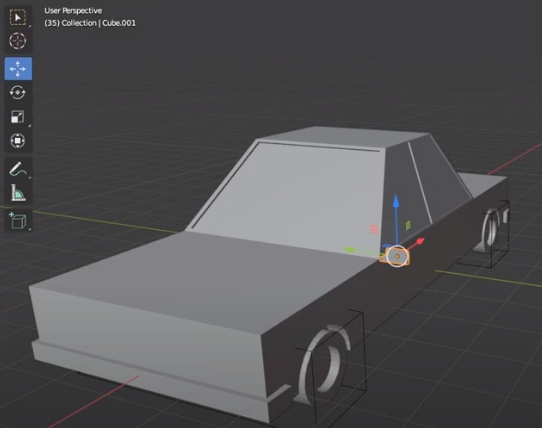Image resolution: width=542 pixels, height=428 pixels.
Task: Click the green plane handle on gizmo
Action: [x=408, y=225]
